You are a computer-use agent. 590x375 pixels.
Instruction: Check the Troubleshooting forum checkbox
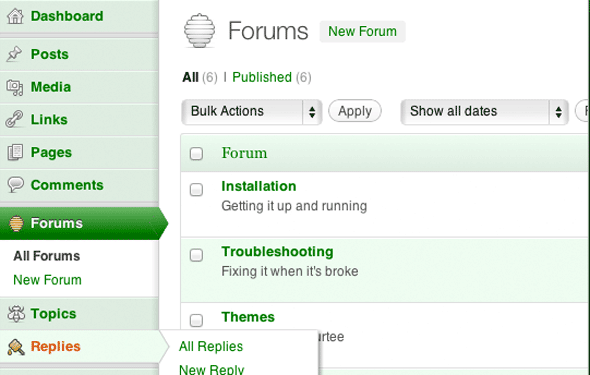tap(196, 255)
